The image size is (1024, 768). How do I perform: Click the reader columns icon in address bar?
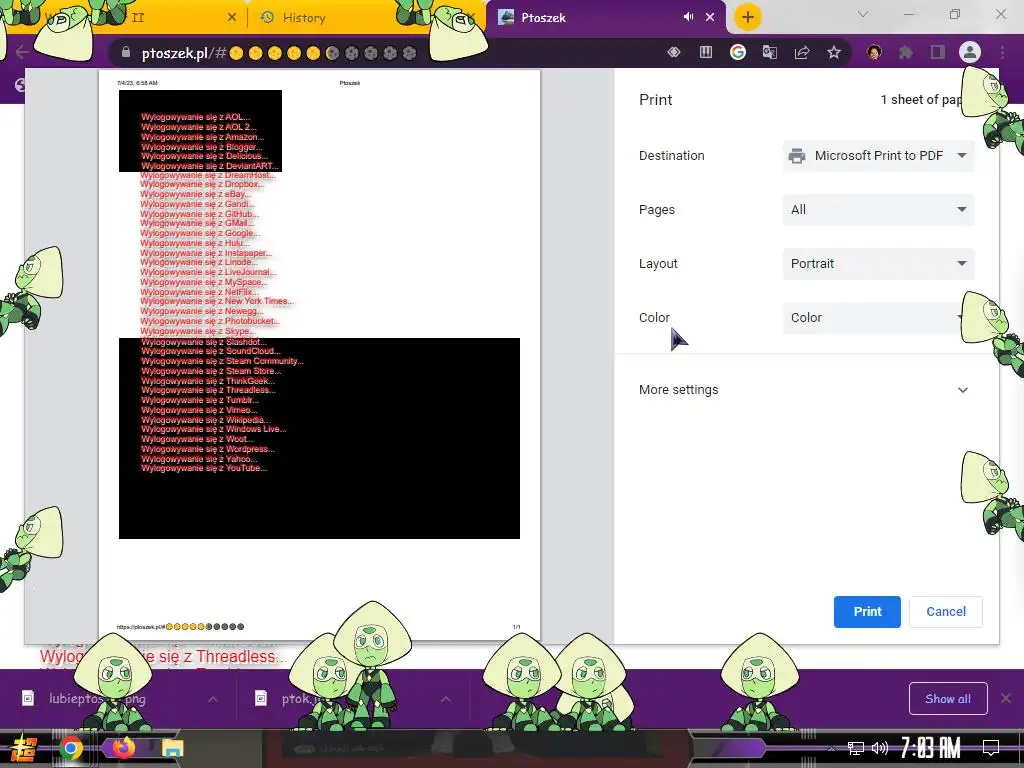[x=706, y=52]
